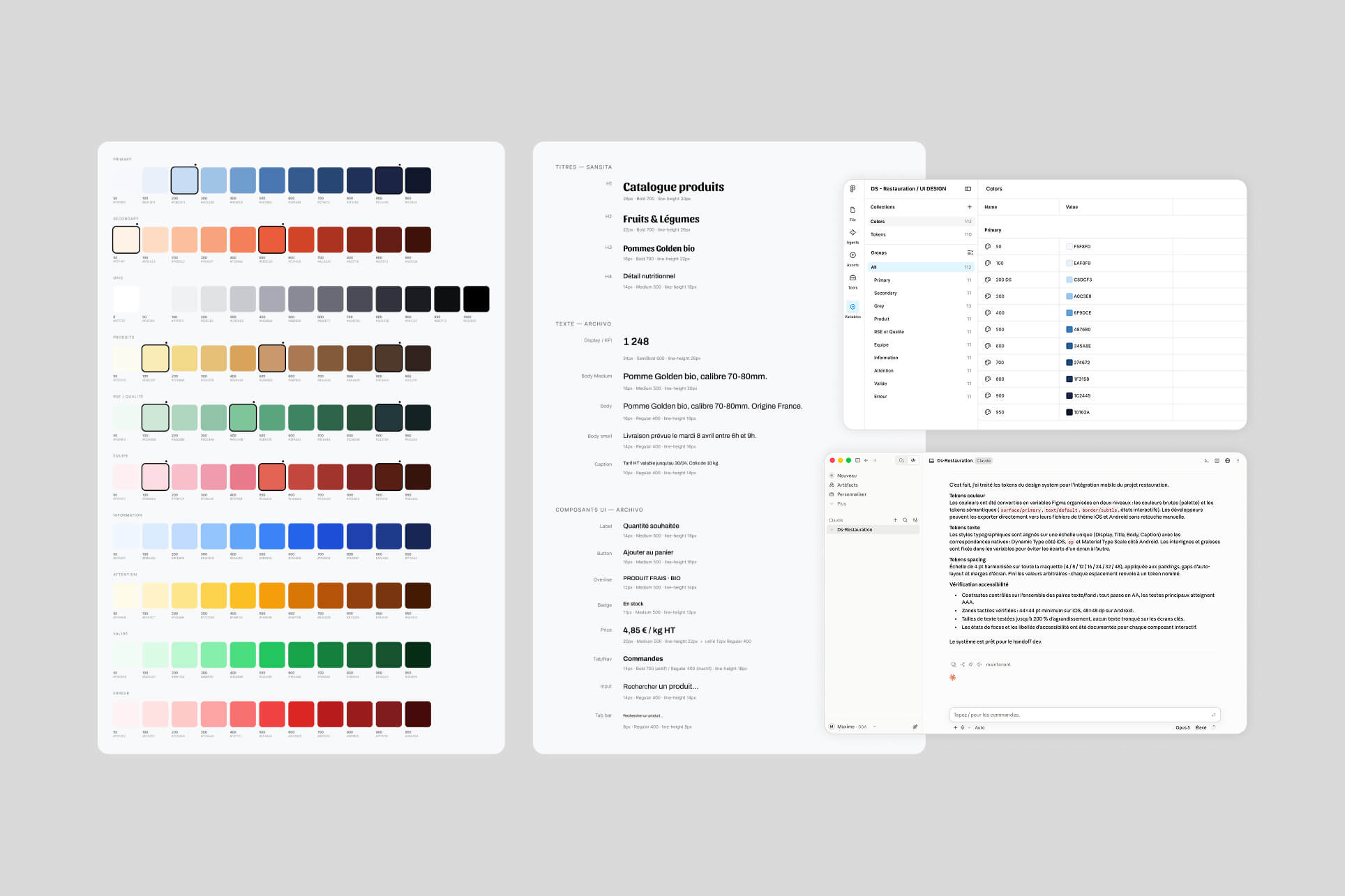Open the File panel in Figma sidebar

point(852,213)
